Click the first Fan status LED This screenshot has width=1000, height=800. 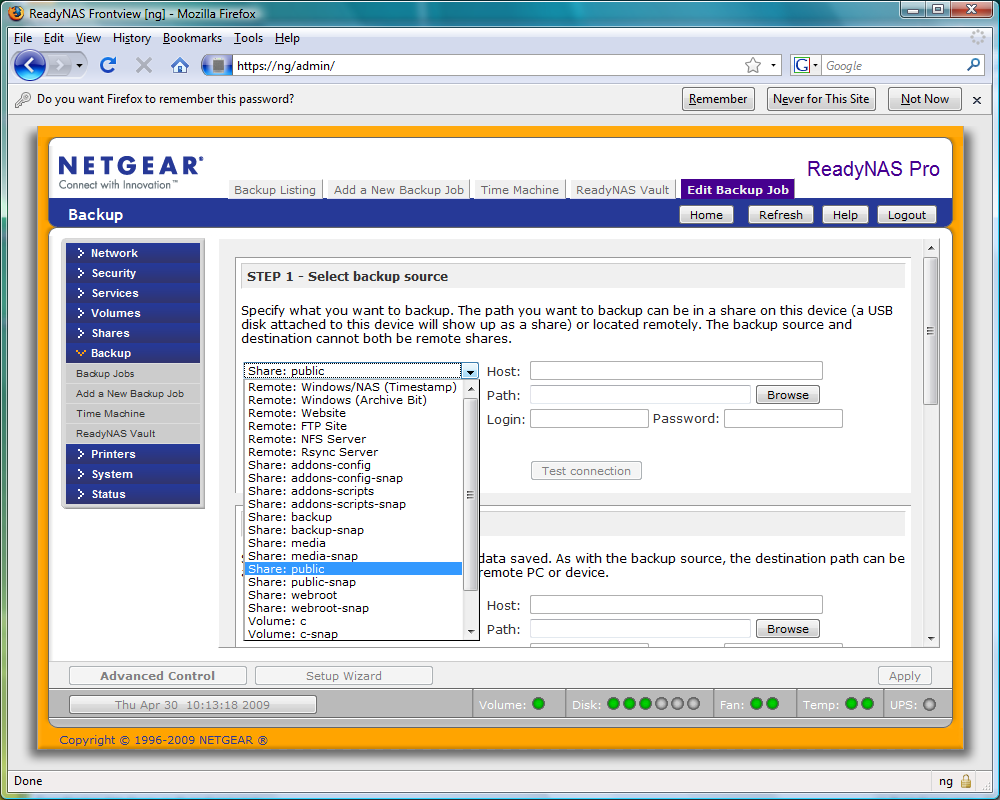coord(756,704)
